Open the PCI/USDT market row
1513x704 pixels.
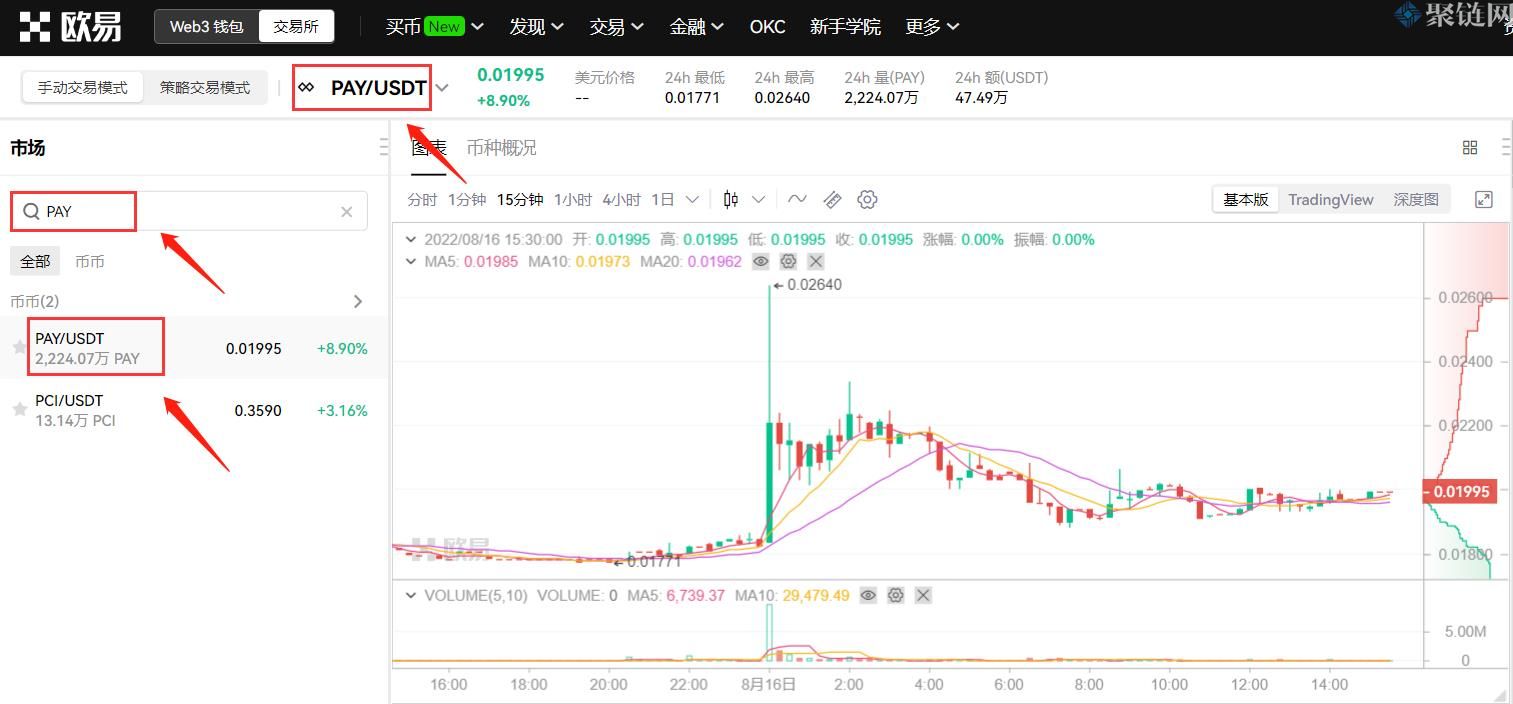point(194,410)
